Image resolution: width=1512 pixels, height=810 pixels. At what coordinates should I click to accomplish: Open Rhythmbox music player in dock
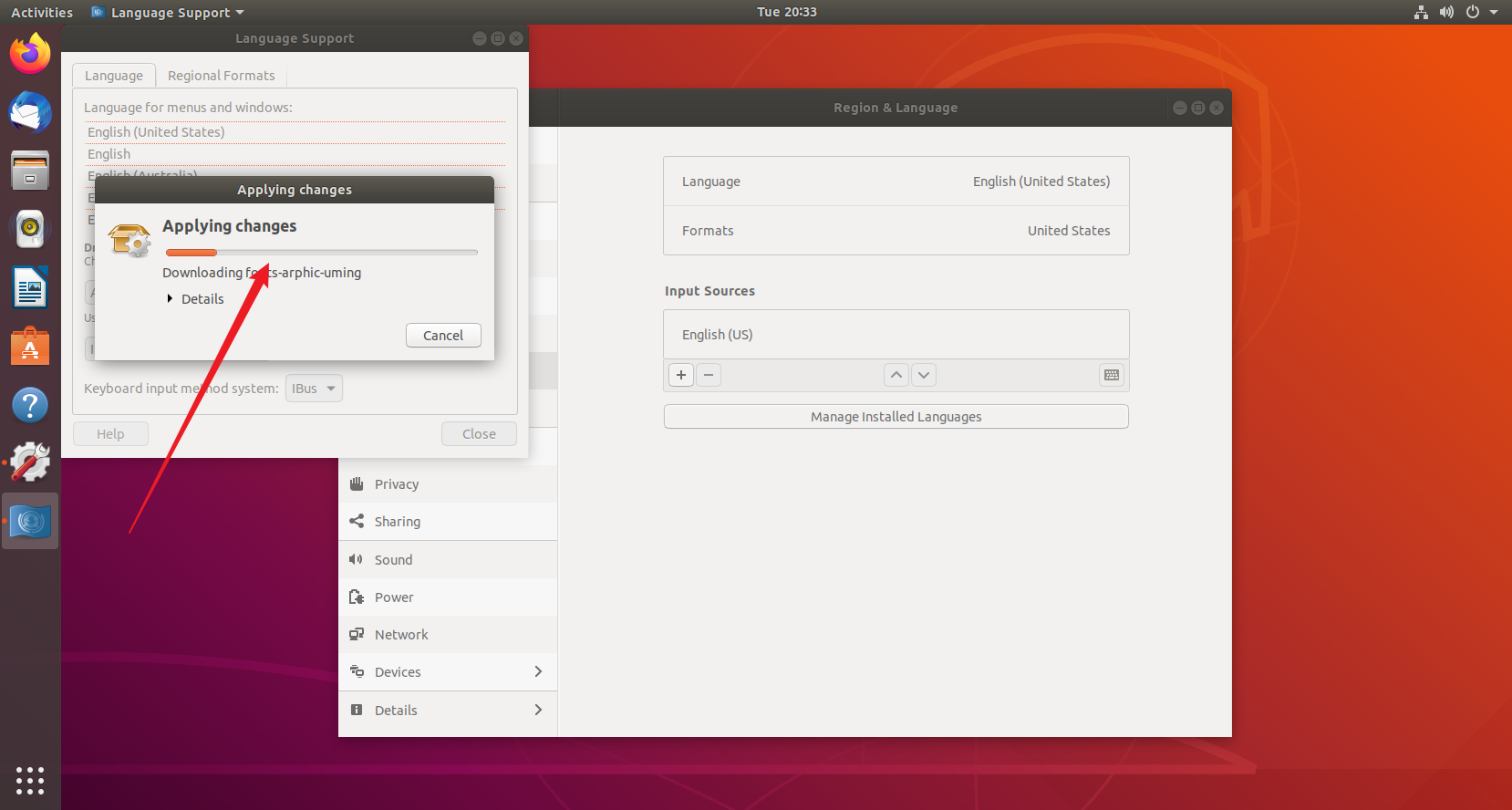point(30,229)
